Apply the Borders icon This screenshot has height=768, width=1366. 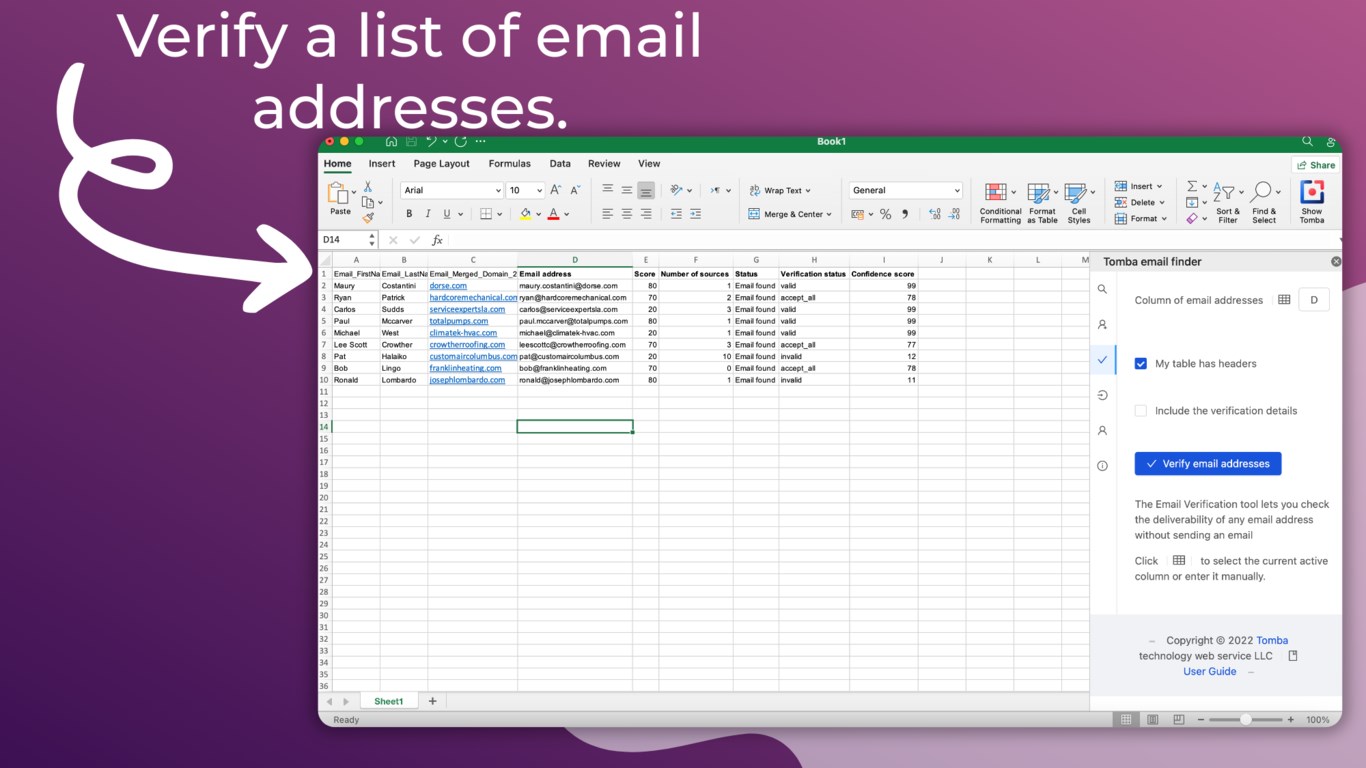coord(485,214)
